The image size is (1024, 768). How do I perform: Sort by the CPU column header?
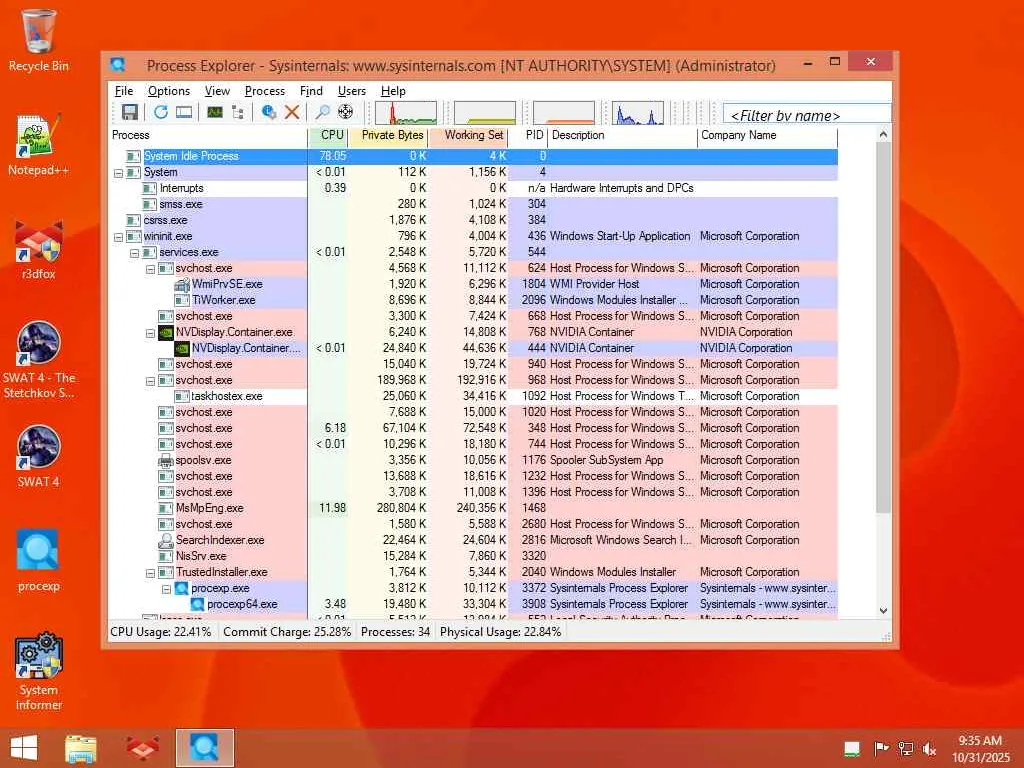click(328, 135)
